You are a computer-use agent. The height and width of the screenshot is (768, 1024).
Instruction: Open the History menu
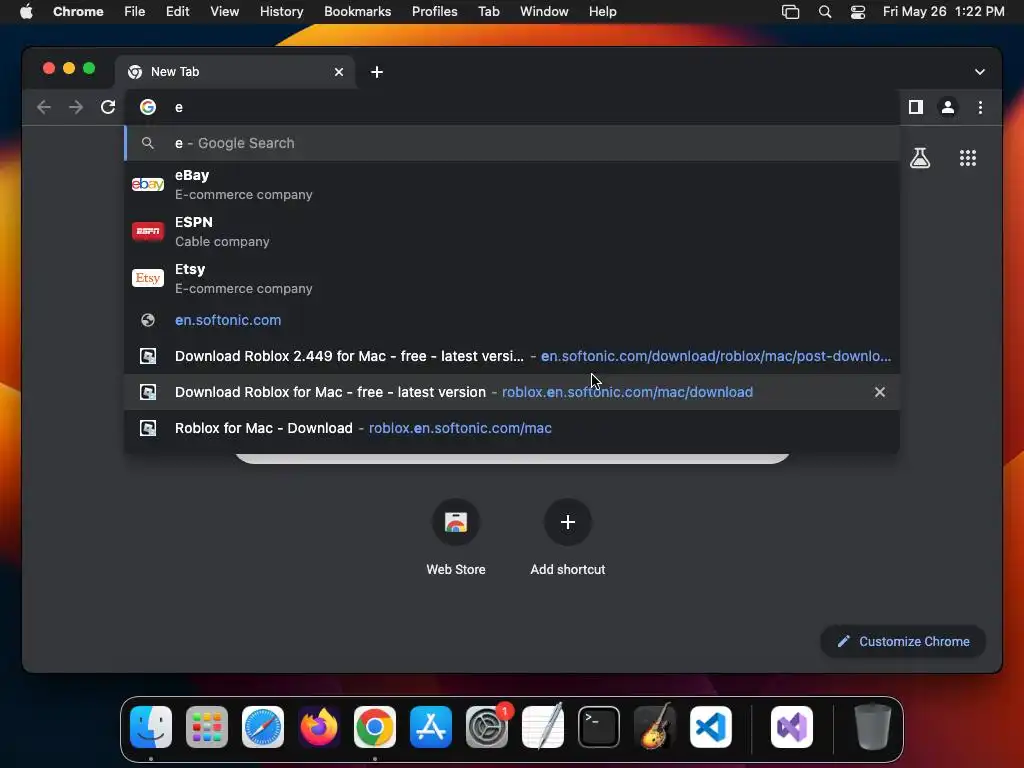coord(281,12)
